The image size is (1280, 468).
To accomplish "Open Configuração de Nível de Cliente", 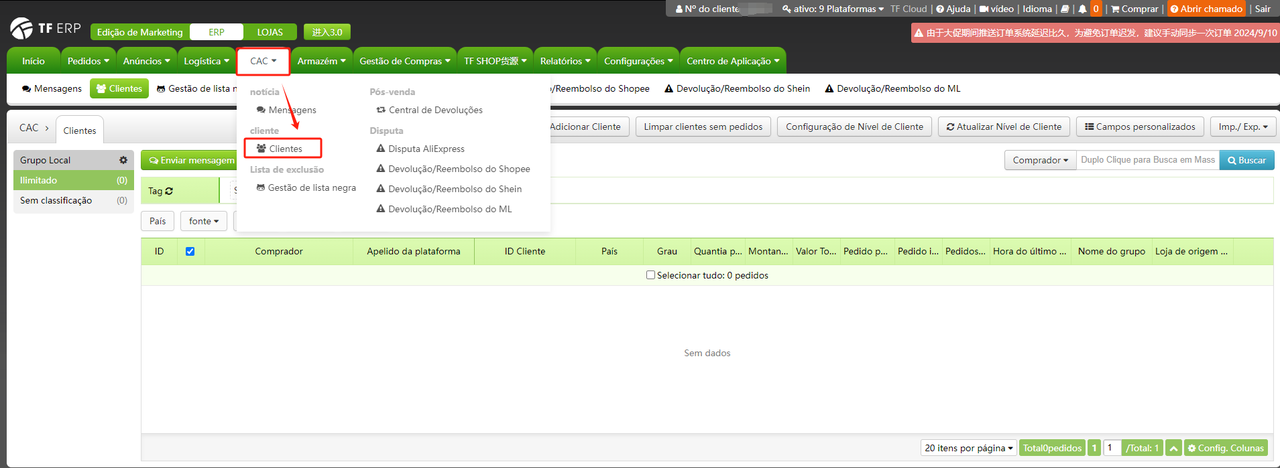I will [x=854, y=127].
